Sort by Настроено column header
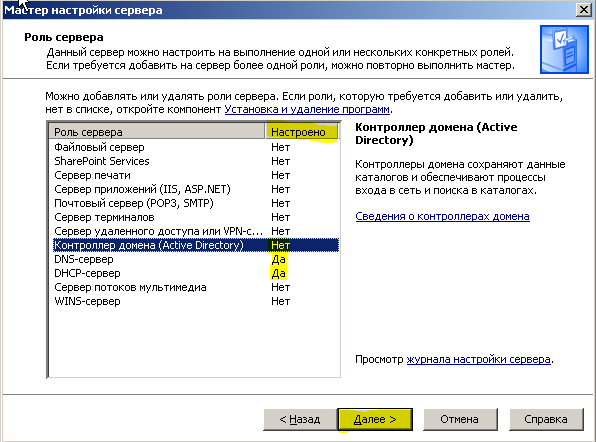This screenshot has height=442, width=596. point(301,132)
